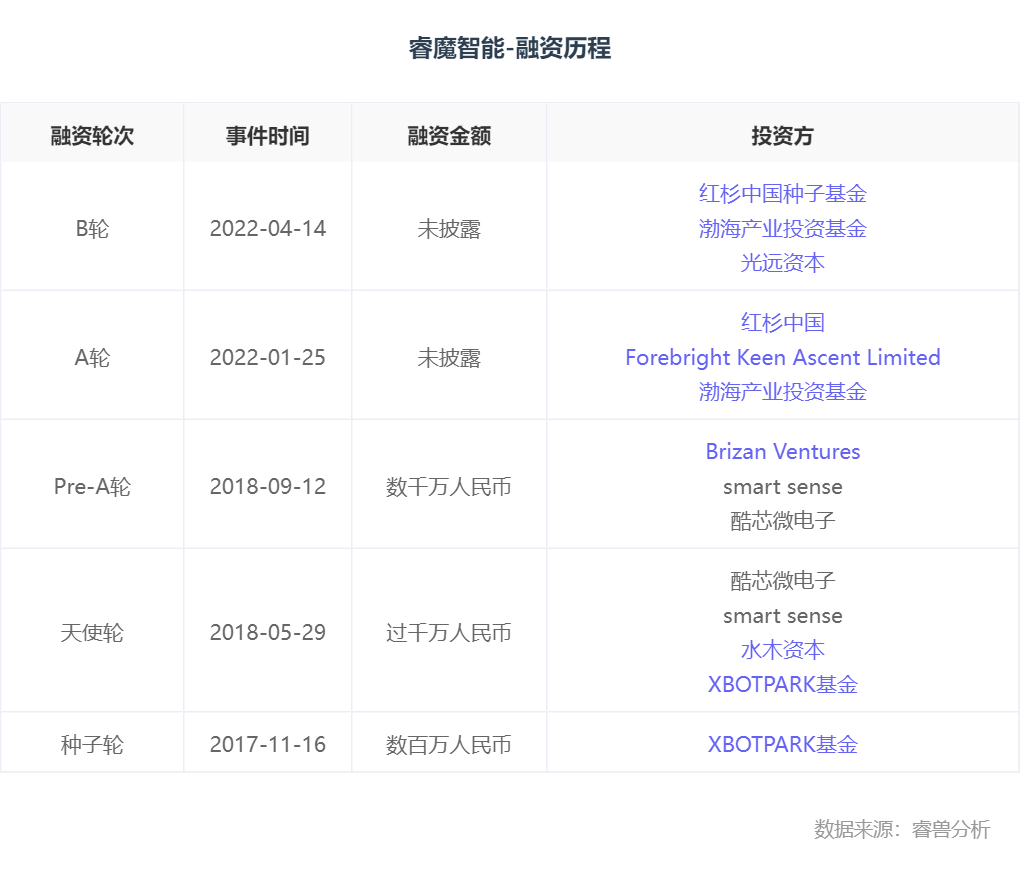1020x882 pixels.
Task: Open Forebright Keen Ascent Limited link
Action: (x=783, y=357)
